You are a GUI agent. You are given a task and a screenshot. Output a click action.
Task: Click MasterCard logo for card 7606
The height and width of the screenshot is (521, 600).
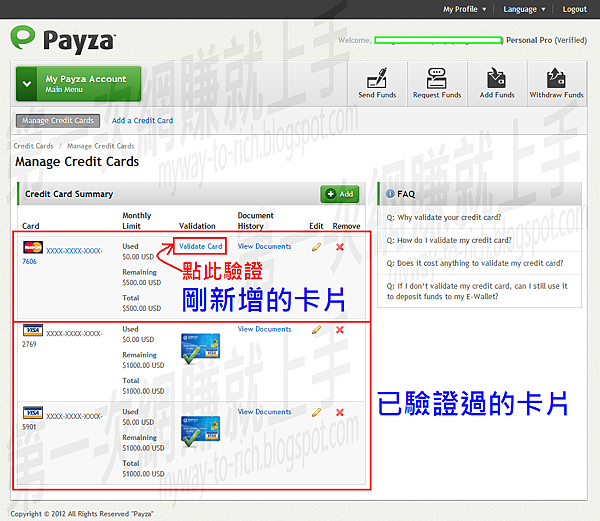[x=33, y=247]
